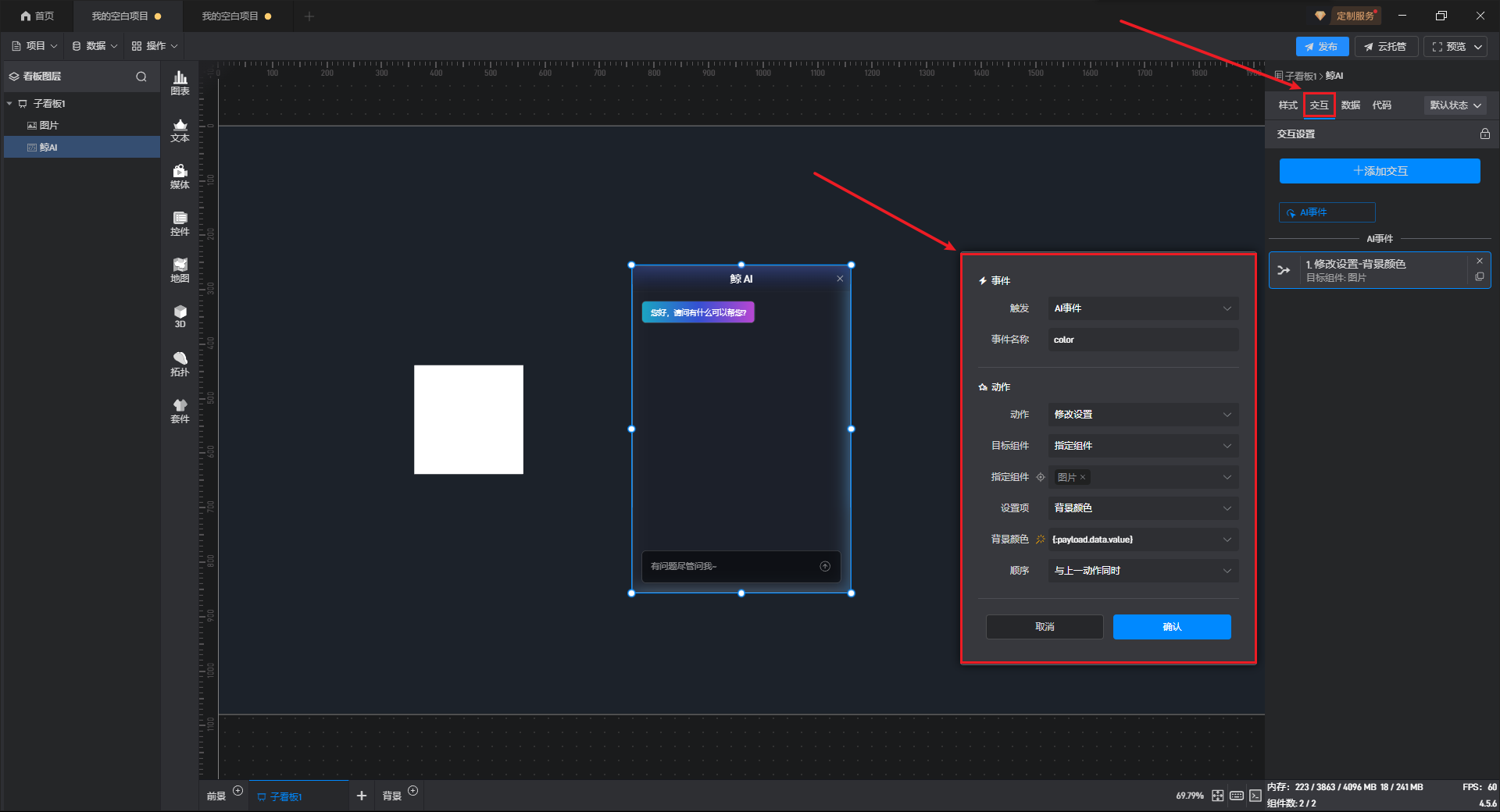1500x812 pixels.
Task: Toggle the lock icon beside 交互设置
Action: [1484, 134]
